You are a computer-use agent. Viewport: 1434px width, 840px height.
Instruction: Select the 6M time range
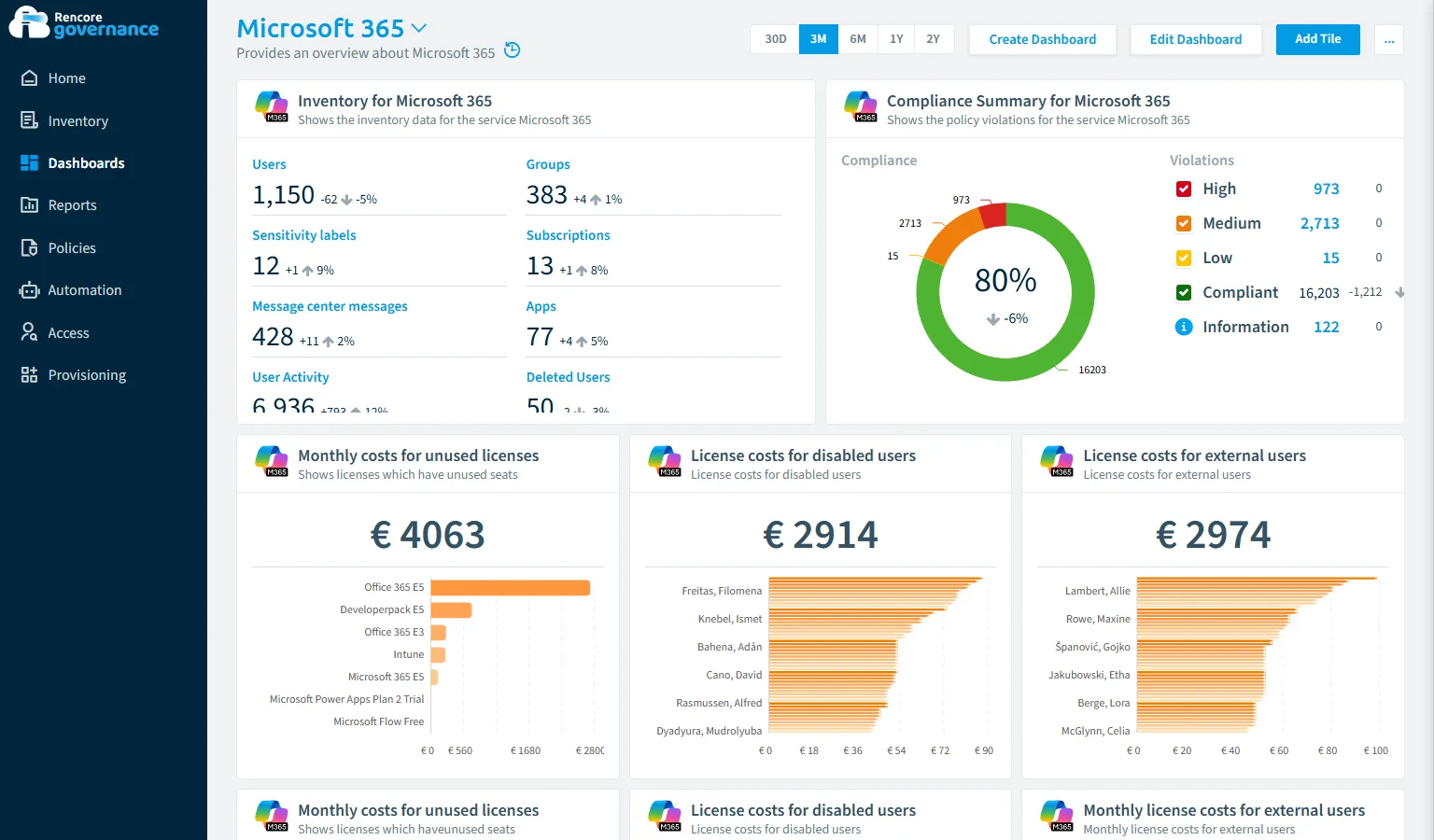click(858, 39)
